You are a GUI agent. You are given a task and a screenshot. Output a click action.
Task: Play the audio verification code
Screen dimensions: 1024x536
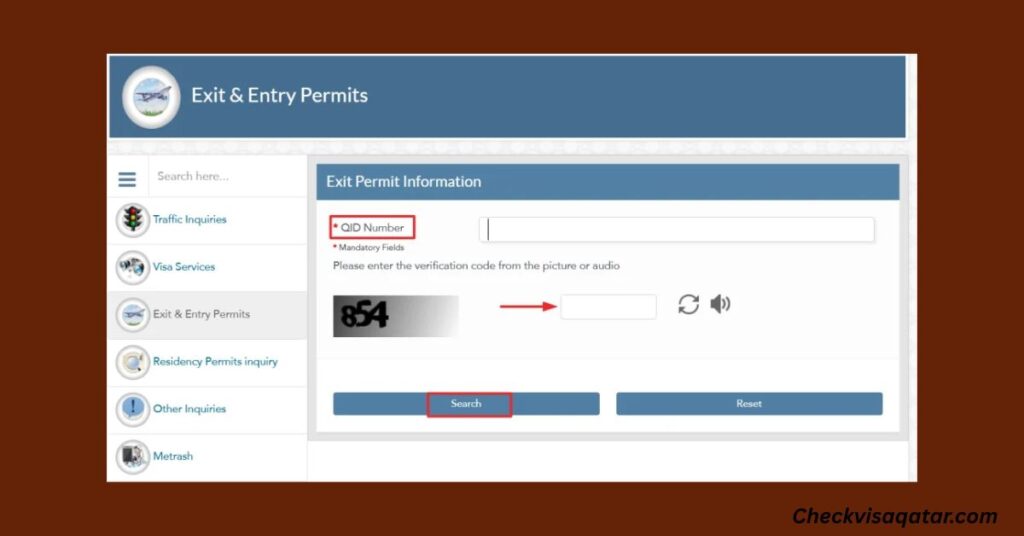pyautogui.click(x=720, y=304)
